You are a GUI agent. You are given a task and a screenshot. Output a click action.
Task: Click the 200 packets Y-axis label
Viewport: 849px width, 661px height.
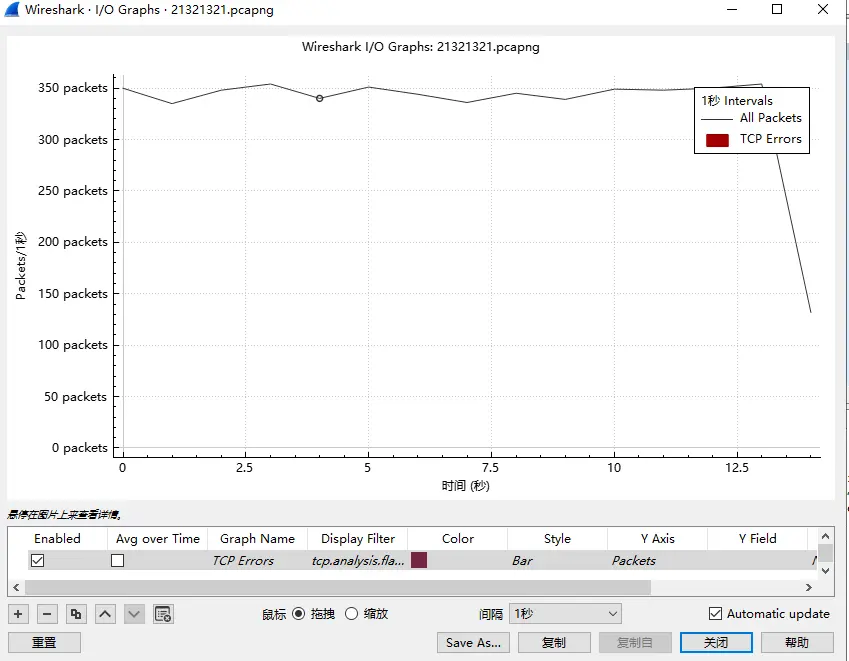pos(73,242)
